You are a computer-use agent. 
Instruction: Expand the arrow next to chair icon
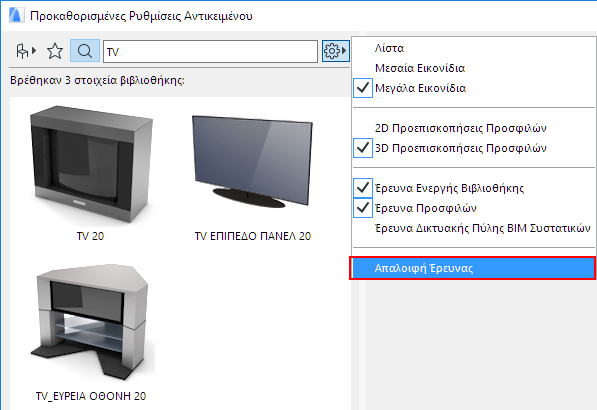pos(34,50)
